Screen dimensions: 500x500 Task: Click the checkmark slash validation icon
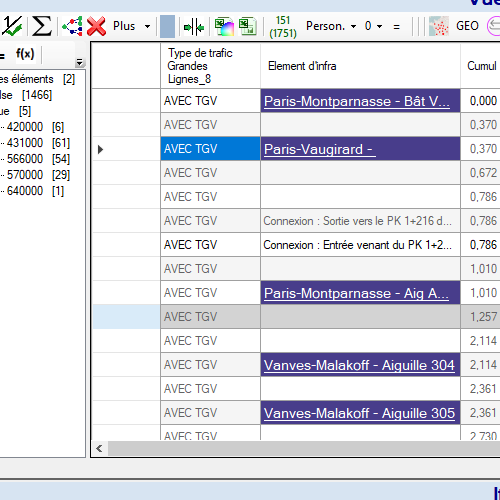[12, 26]
